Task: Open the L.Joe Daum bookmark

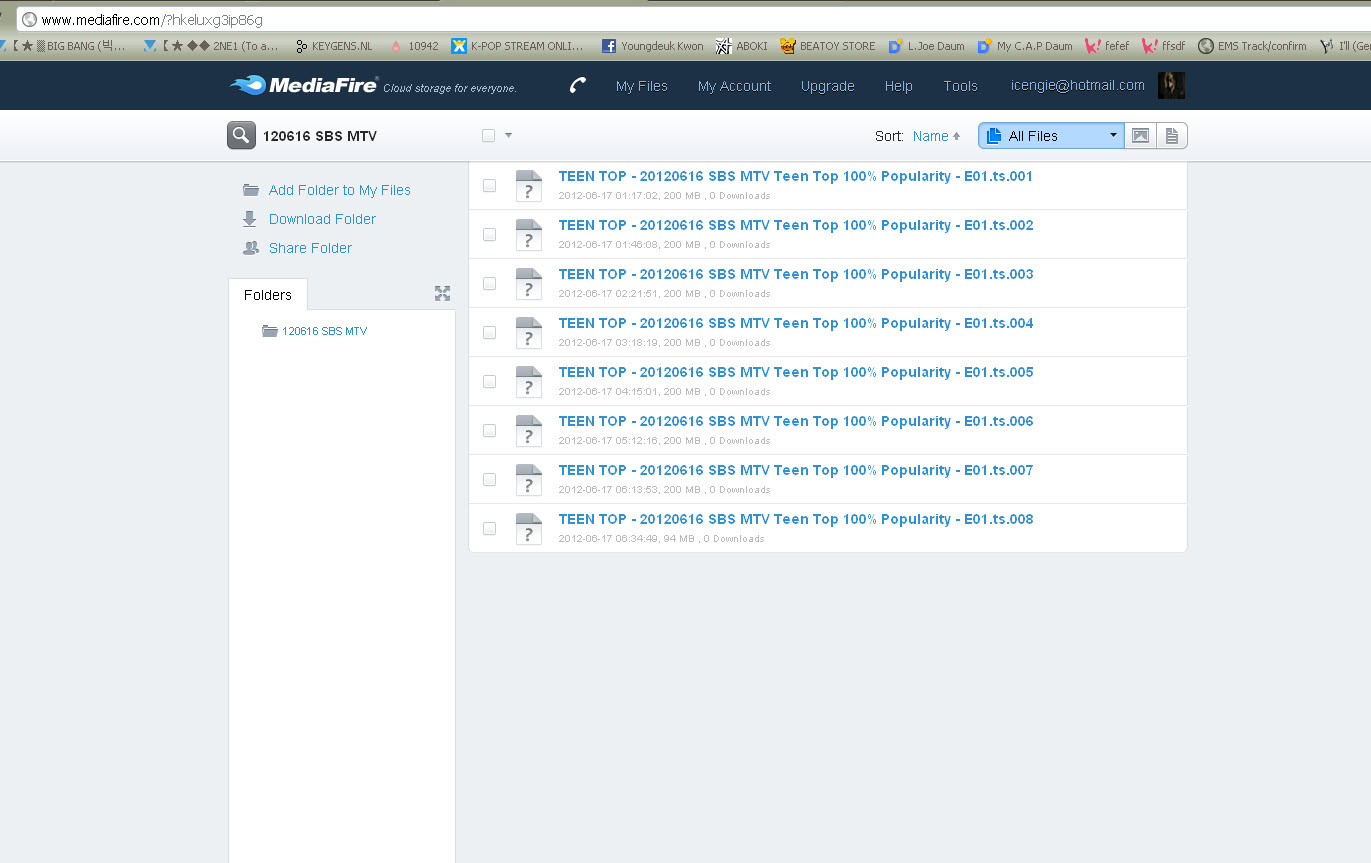Action: (x=927, y=46)
